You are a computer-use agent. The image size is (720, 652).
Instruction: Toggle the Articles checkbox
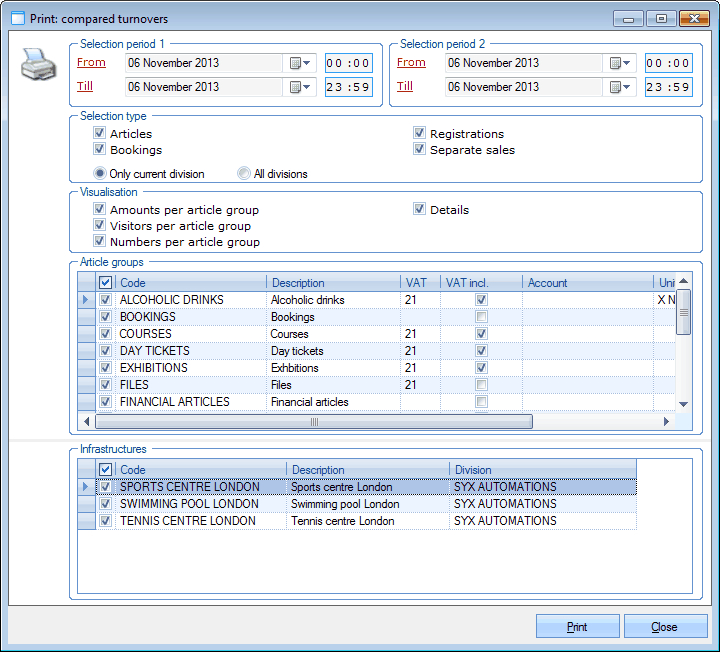click(x=100, y=134)
